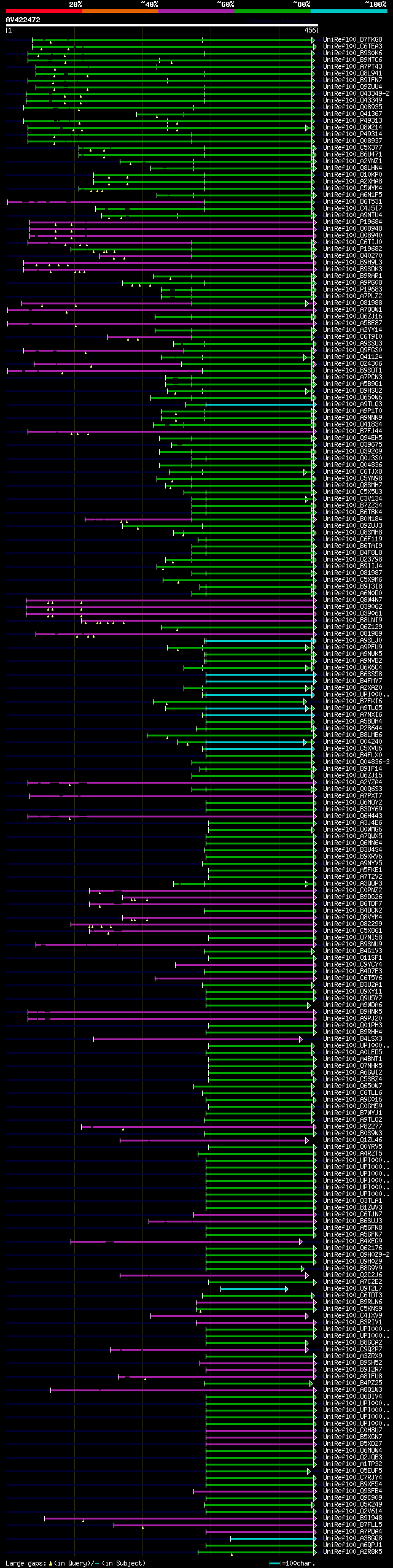The image size is (393, 1568).
Task: Select the UniRef100_Q08935 label
Action: (352, 107)
